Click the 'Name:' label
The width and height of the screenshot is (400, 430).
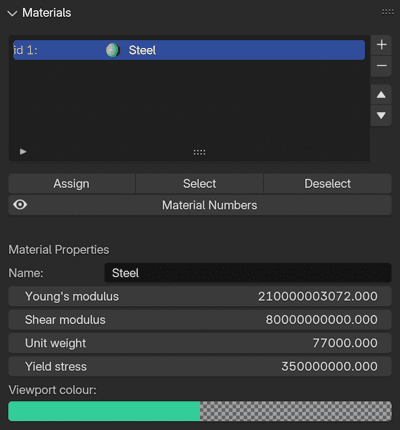[x=26, y=273]
